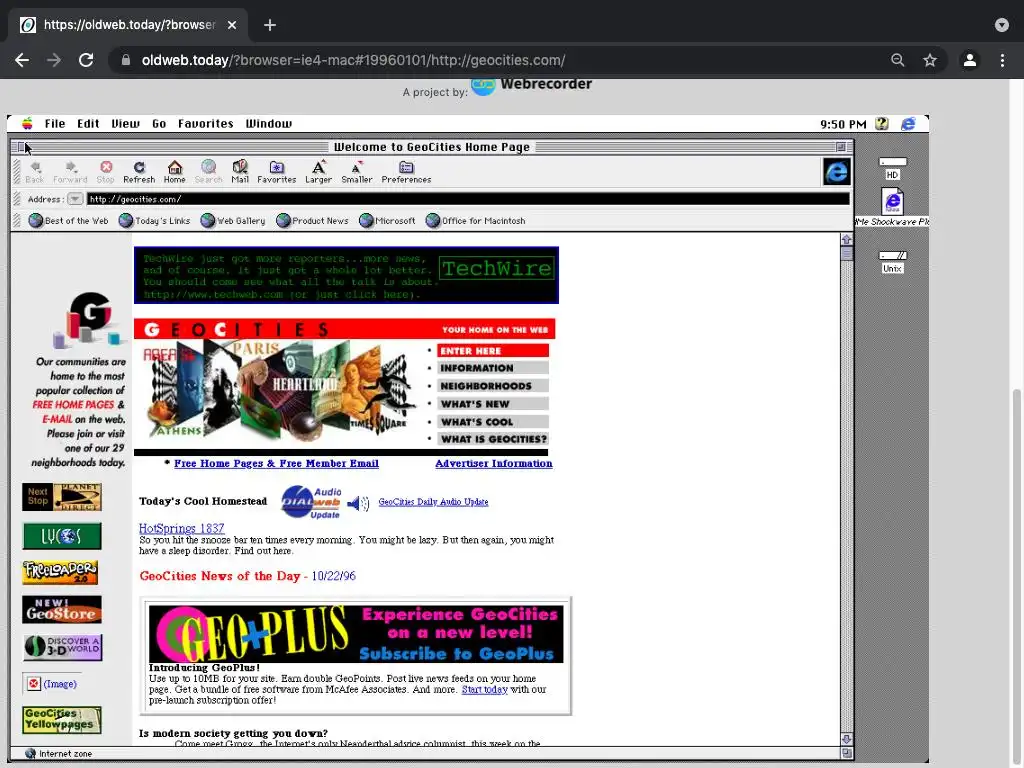
Task: Open the HotSprings 1837 link
Action: point(182,528)
